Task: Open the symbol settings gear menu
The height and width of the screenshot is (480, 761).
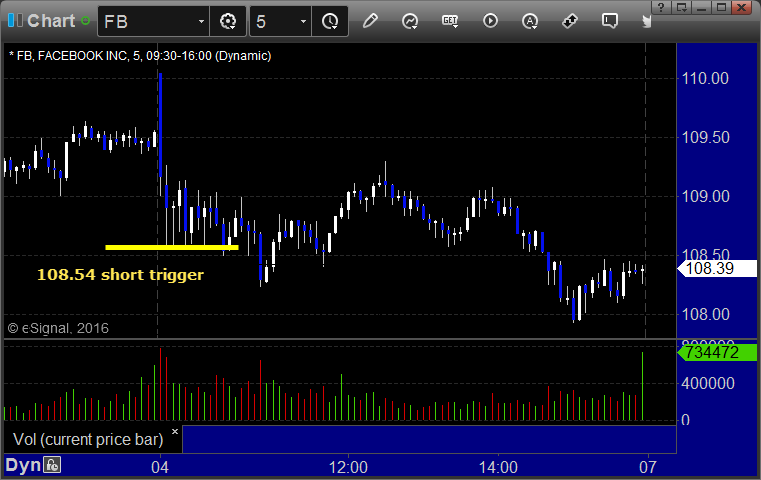Action: pyautogui.click(x=228, y=21)
